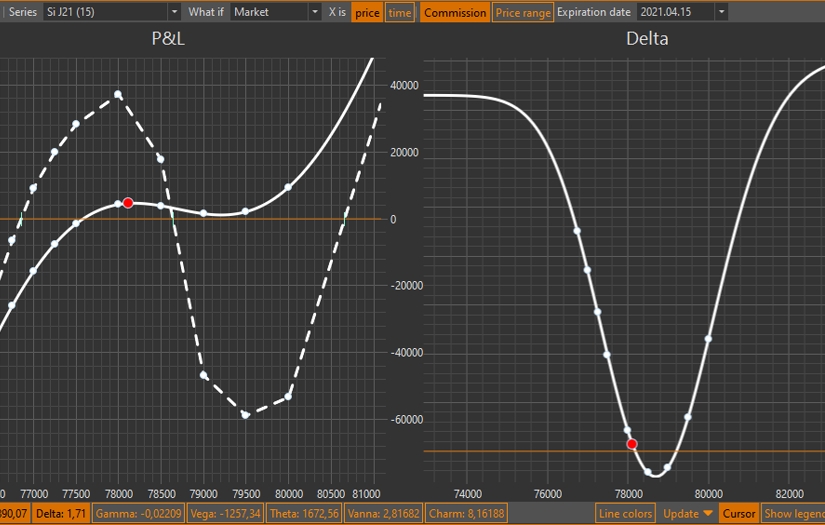
Task: Toggle the Commission option
Action: 455,12
